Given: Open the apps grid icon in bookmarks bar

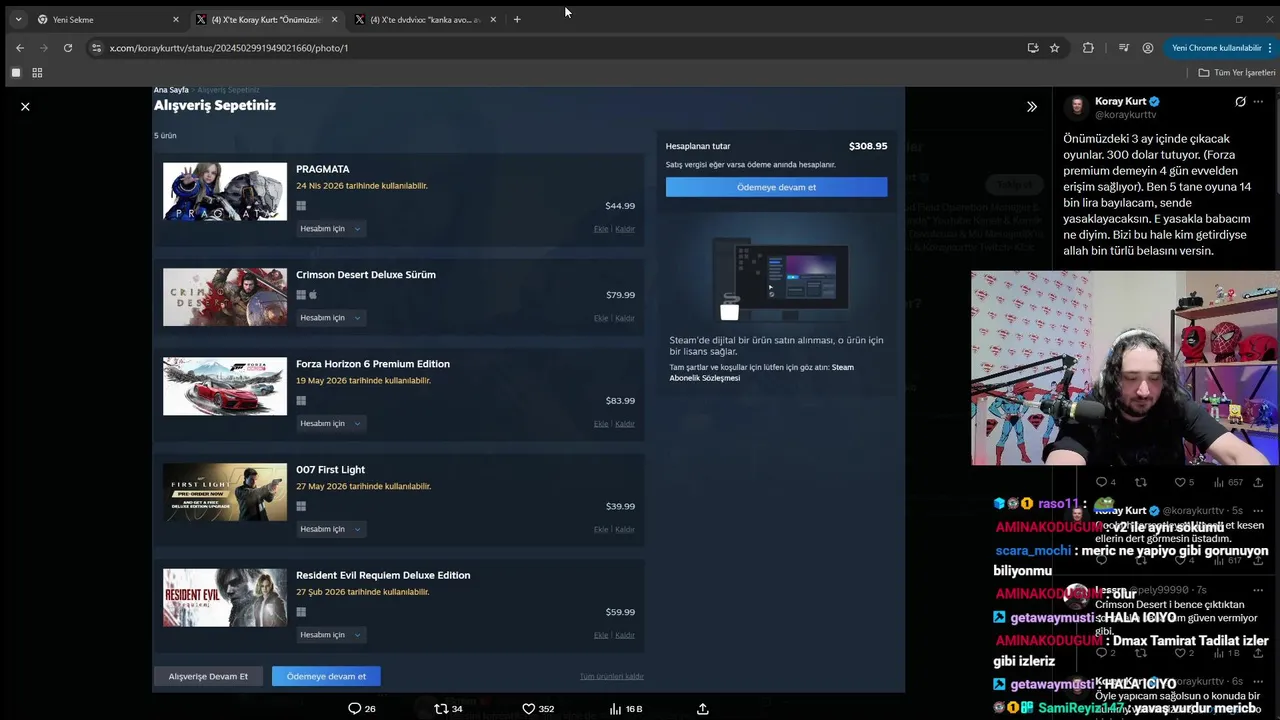Looking at the screenshot, I should [37, 73].
